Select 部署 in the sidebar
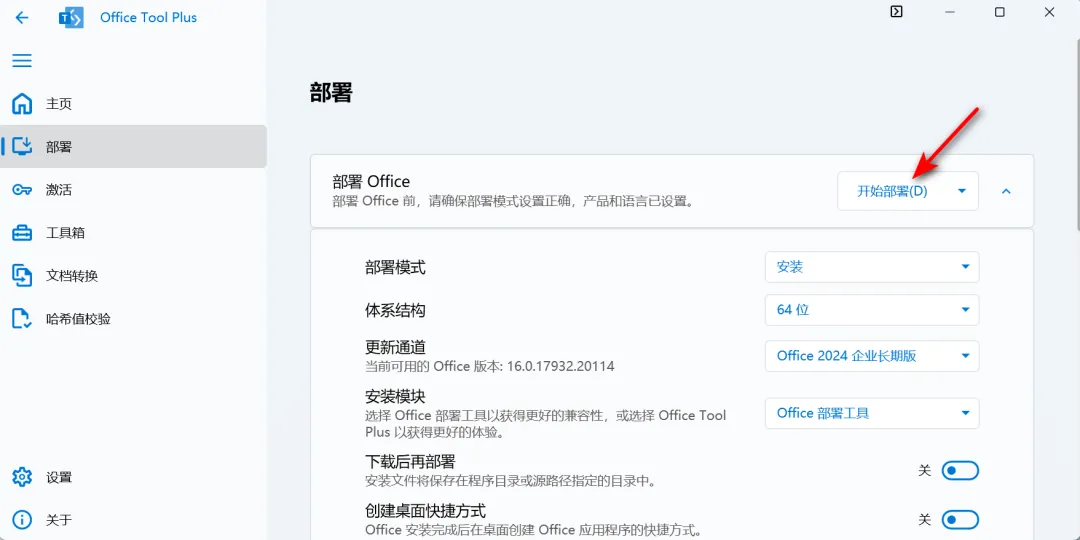 click(134, 147)
